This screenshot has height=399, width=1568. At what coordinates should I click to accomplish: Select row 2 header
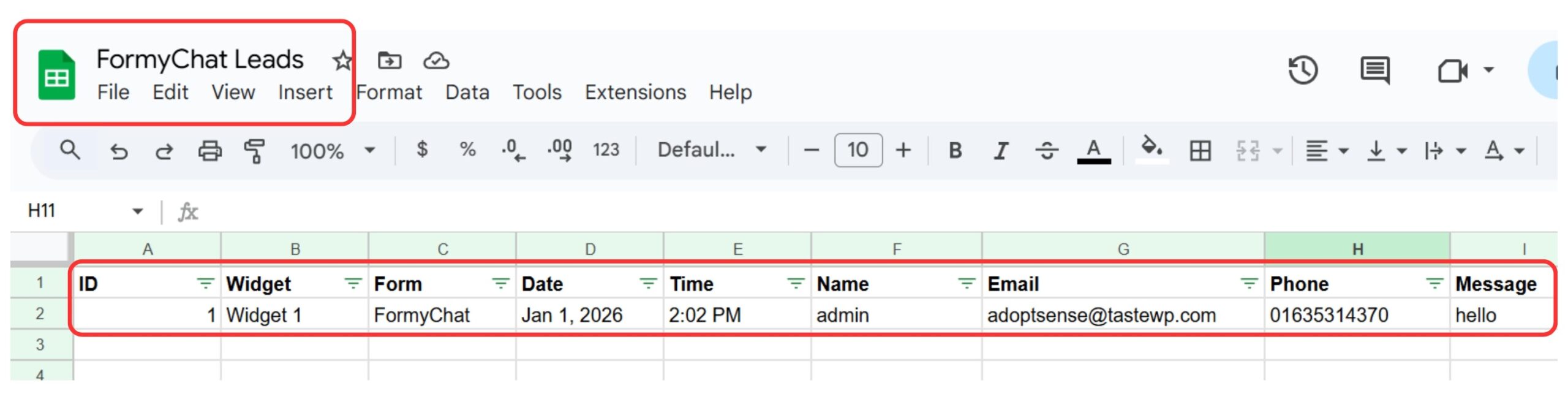(x=40, y=314)
